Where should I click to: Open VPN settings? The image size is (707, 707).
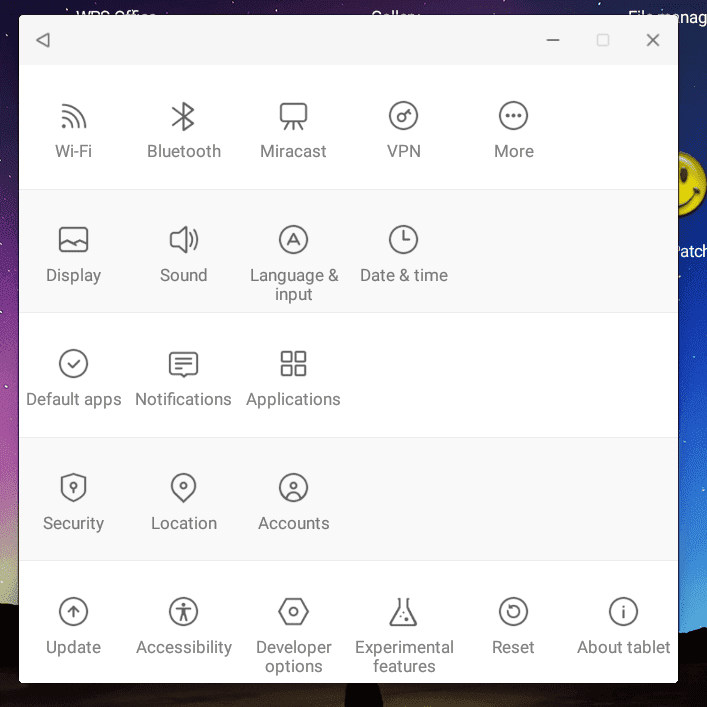click(404, 130)
